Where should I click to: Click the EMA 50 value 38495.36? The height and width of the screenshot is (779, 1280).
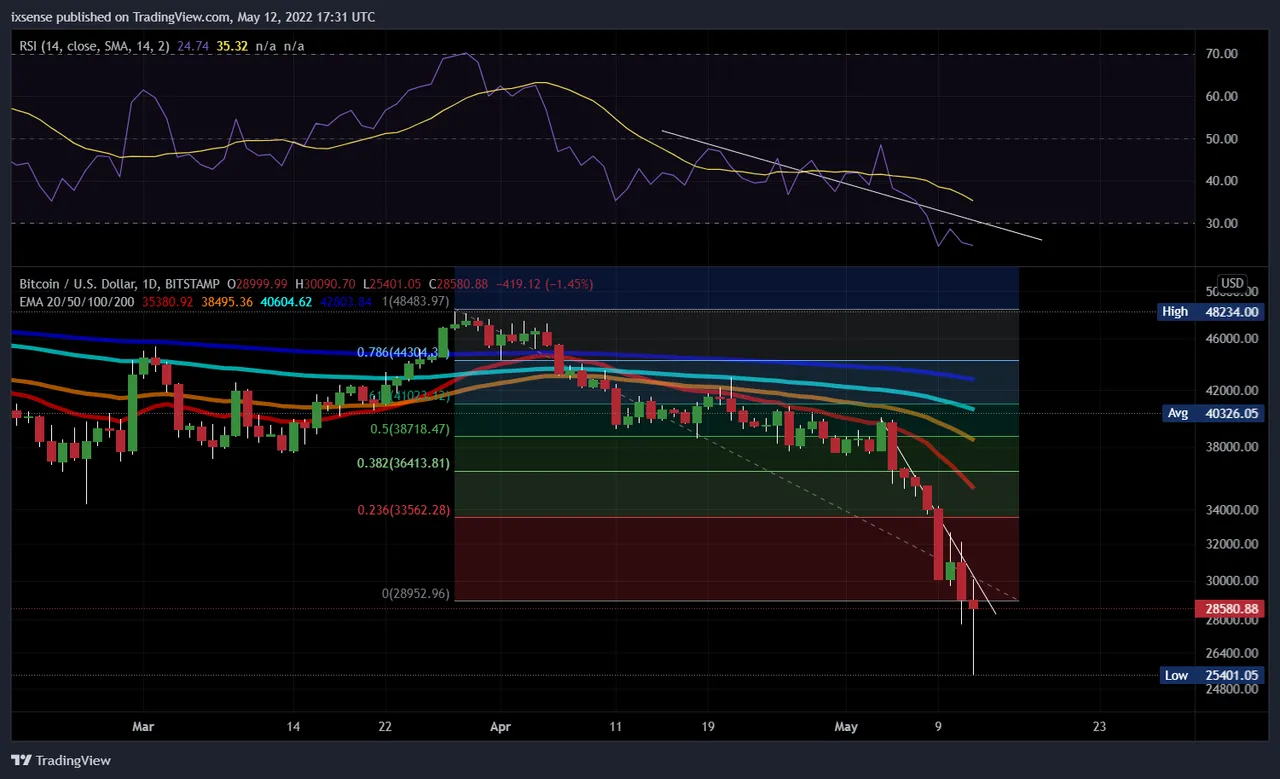point(228,301)
